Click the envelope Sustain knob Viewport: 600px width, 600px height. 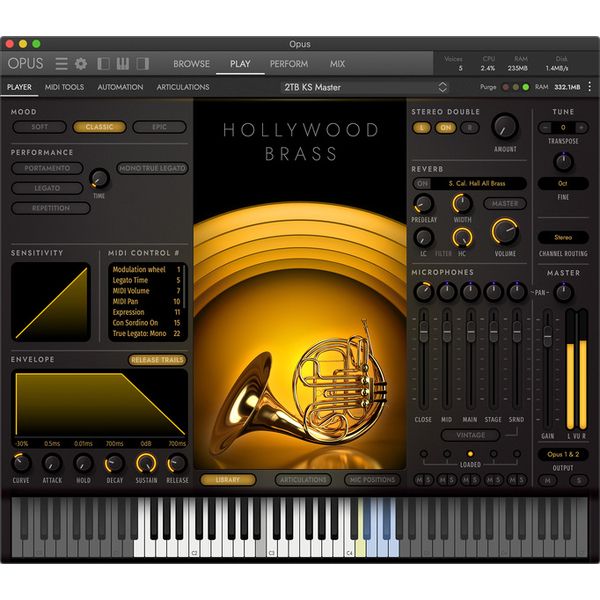(x=146, y=463)
